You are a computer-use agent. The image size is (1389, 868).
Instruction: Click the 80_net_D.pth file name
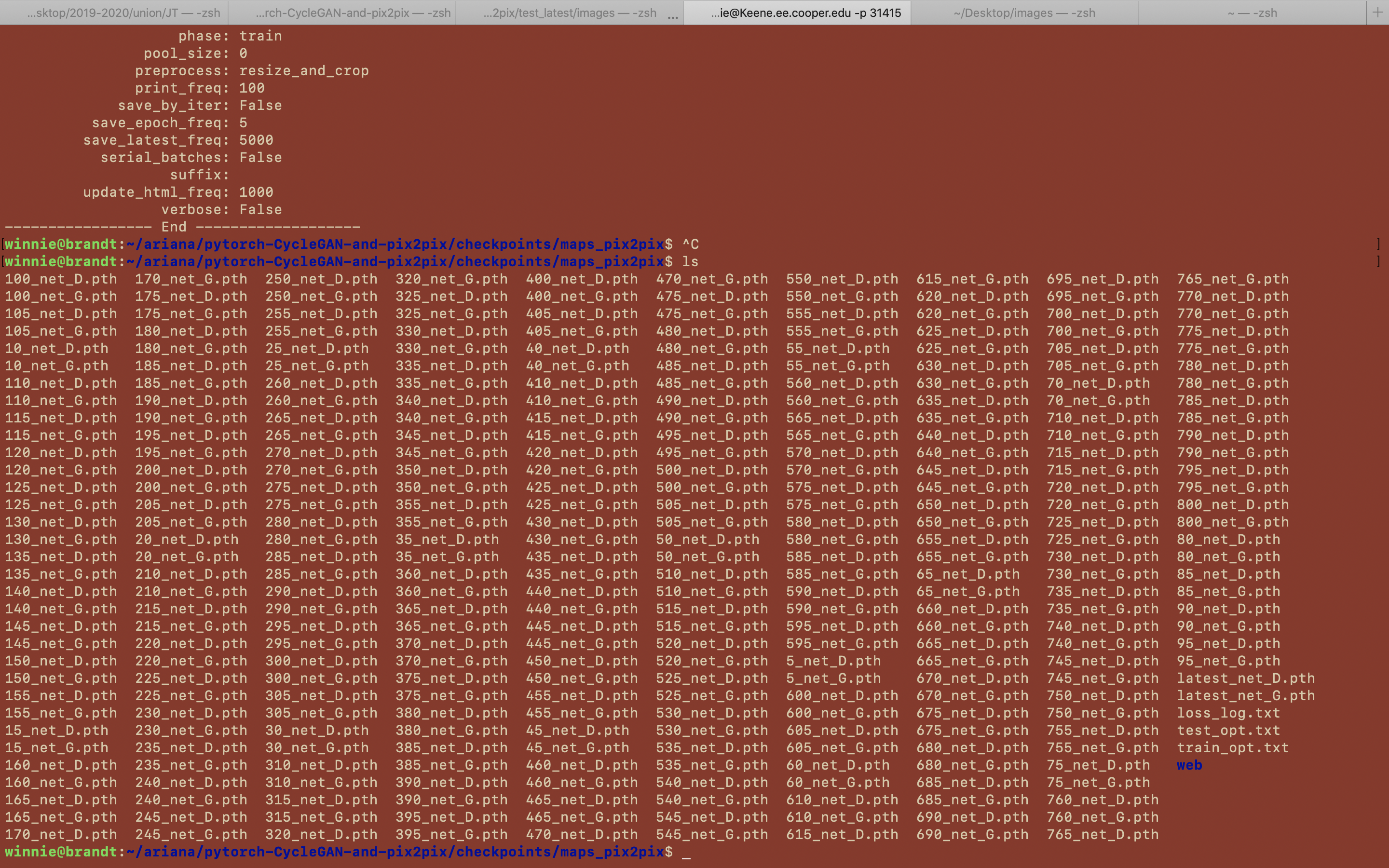[1228, 539]
